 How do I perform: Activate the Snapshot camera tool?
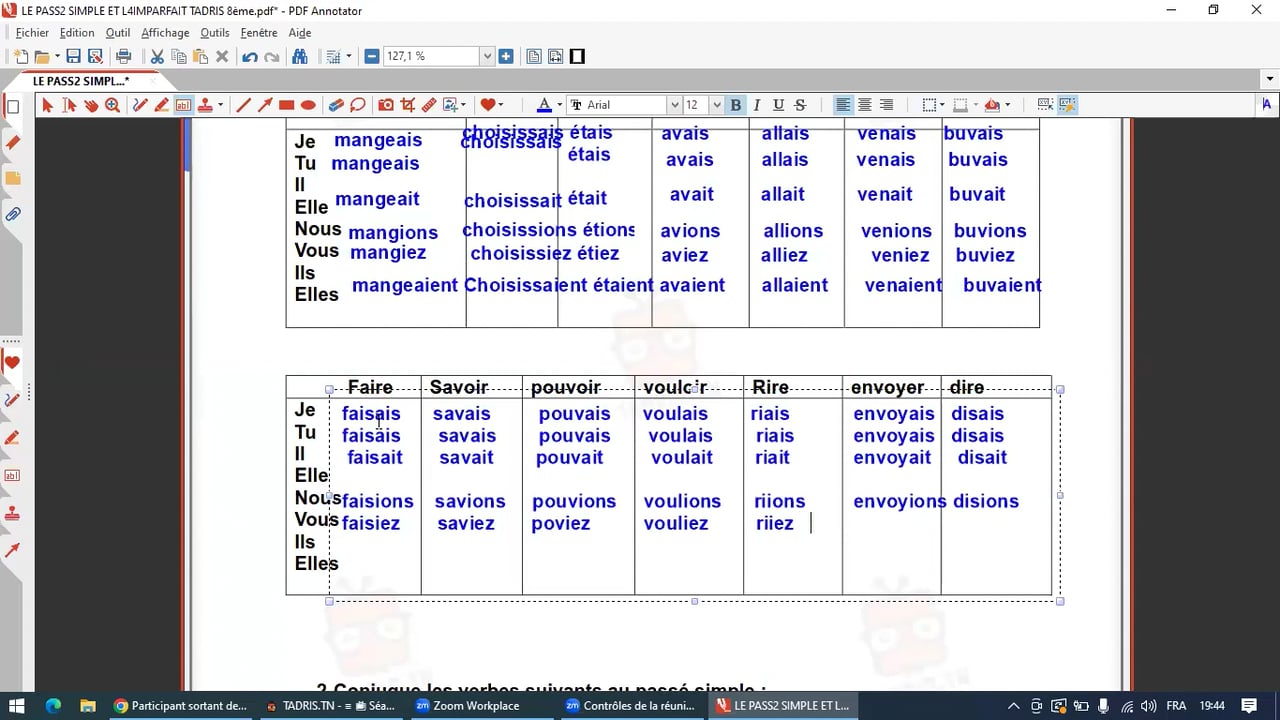(x=386, y=105)
